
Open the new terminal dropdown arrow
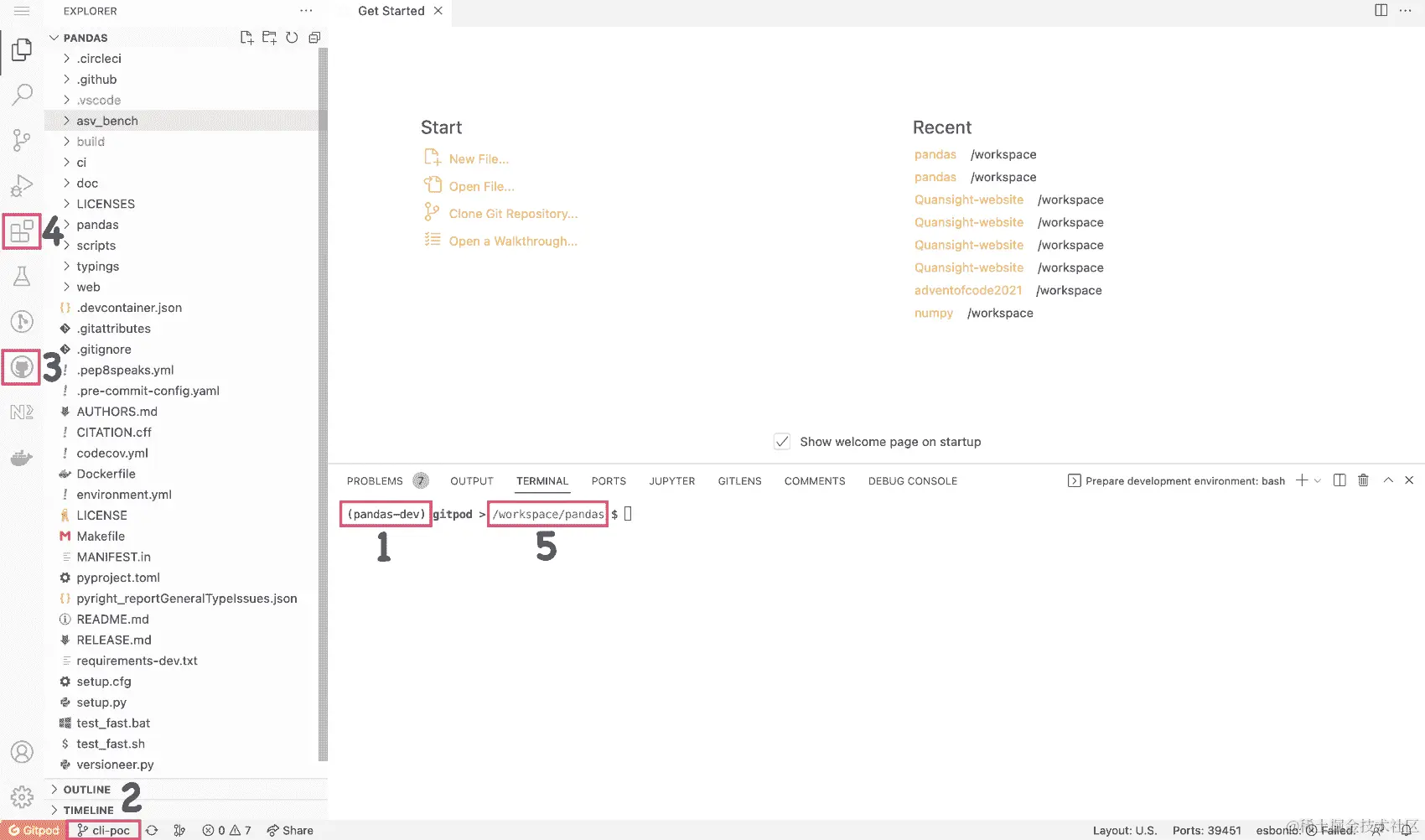[x=1318, y=481]
